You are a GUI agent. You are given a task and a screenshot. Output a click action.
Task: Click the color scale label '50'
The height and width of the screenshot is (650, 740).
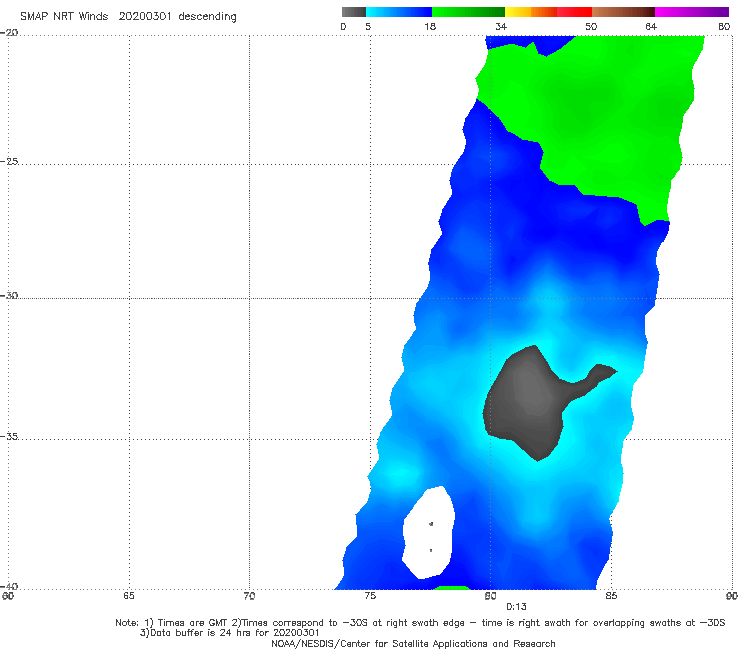591,26
